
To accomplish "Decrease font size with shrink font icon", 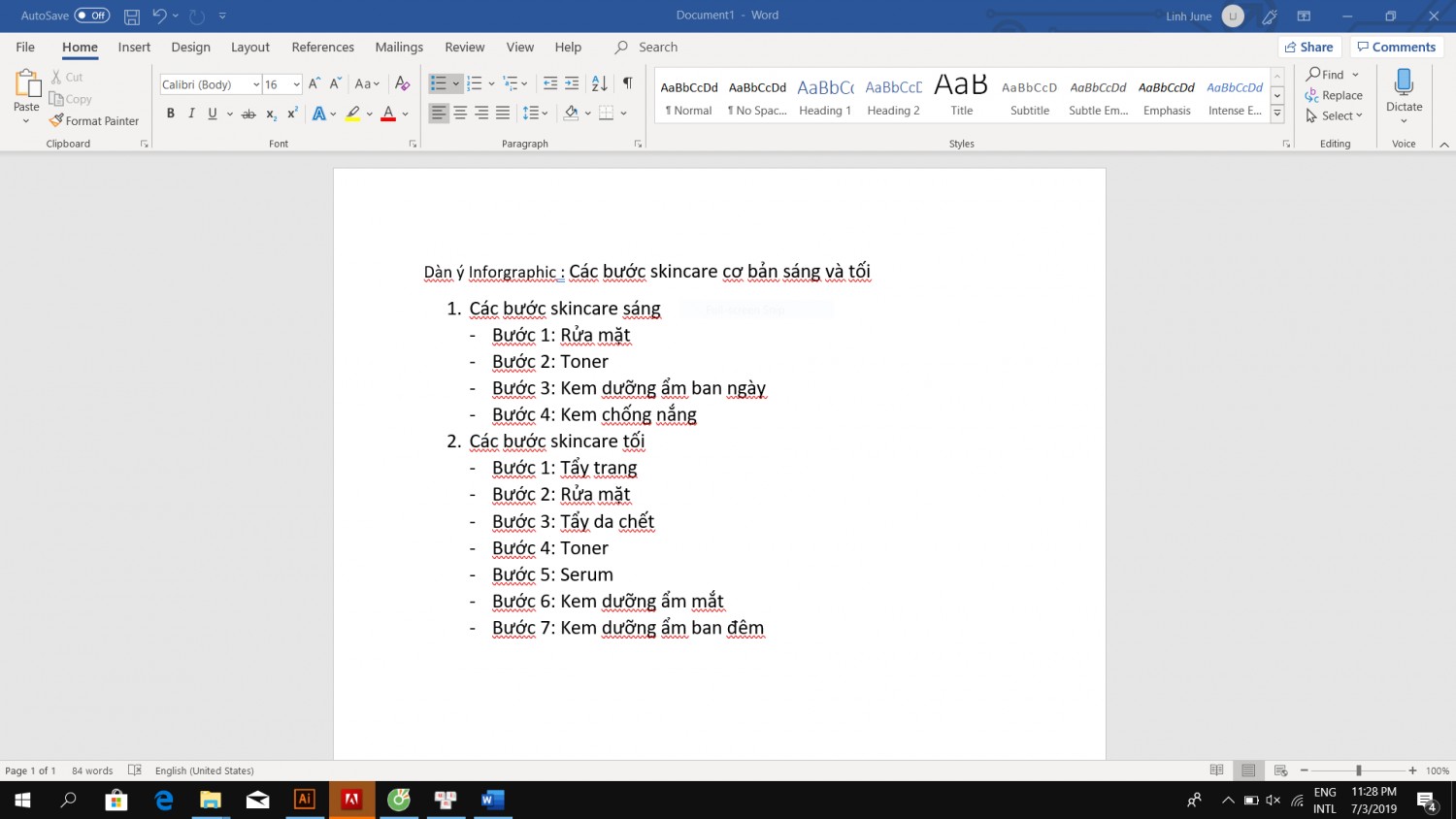I will (x=335, y=83).
